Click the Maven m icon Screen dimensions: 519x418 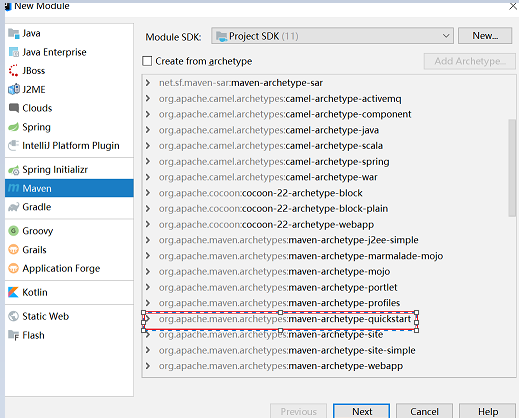point(14,188)
